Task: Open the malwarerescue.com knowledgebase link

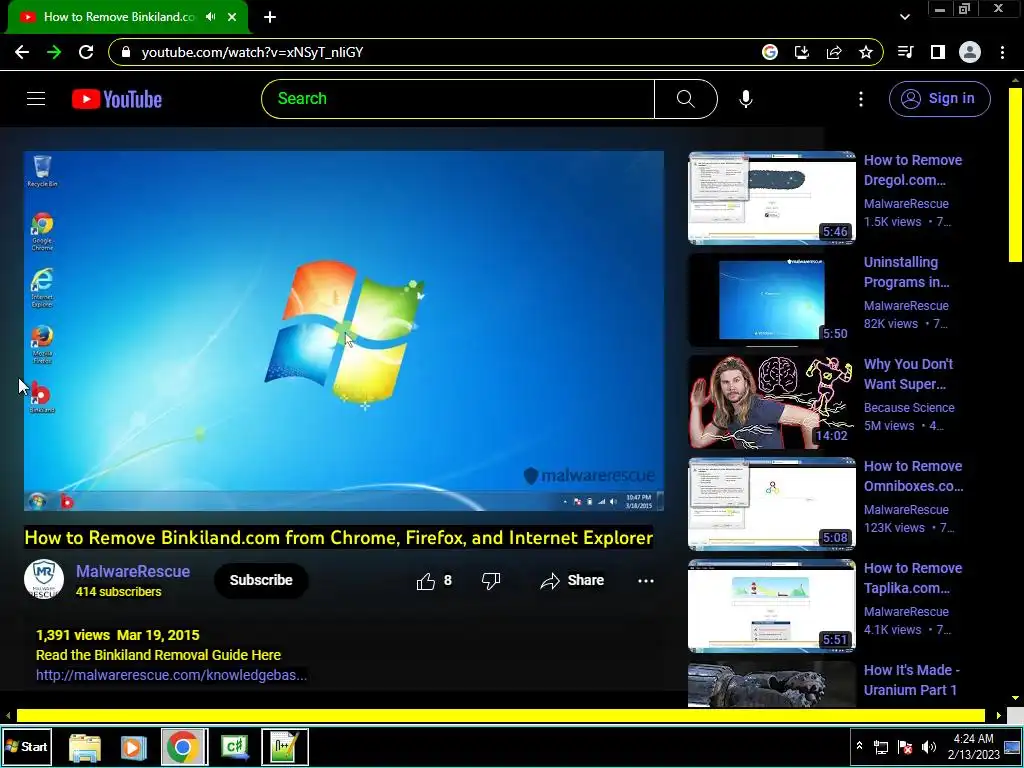Action: point(171,675)
